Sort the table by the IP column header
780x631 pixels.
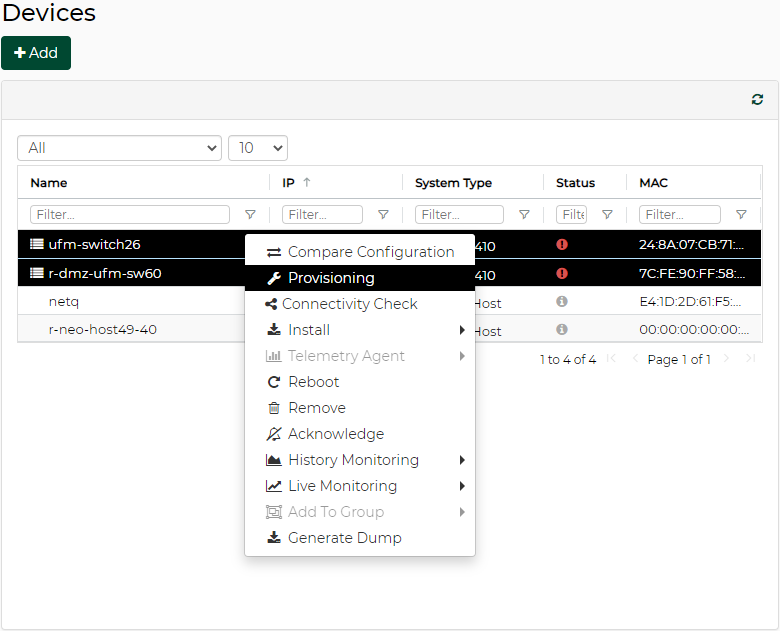(x=289, y=183)
